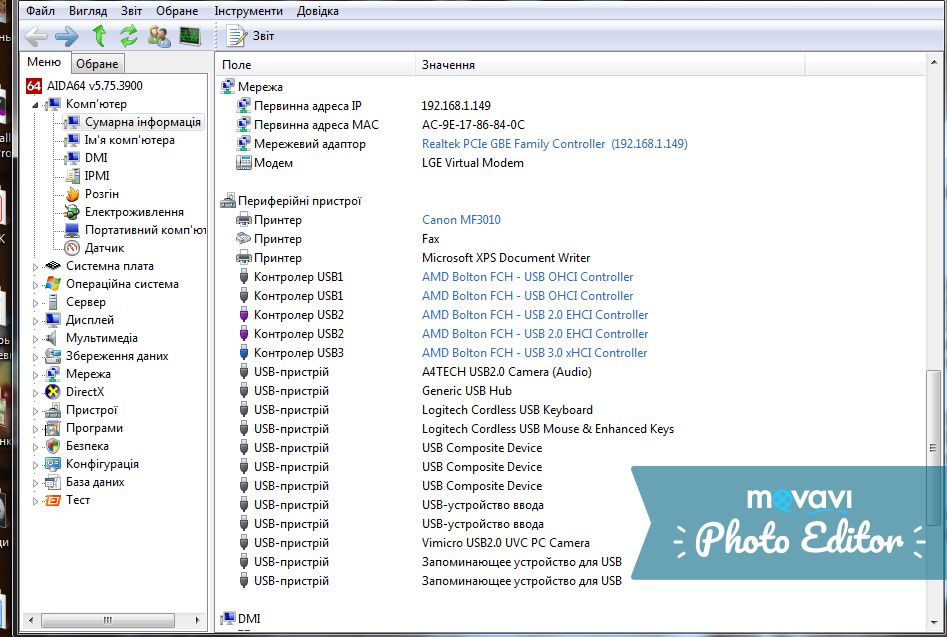Click the Системна плата motherboard icon

click(53, 266)
